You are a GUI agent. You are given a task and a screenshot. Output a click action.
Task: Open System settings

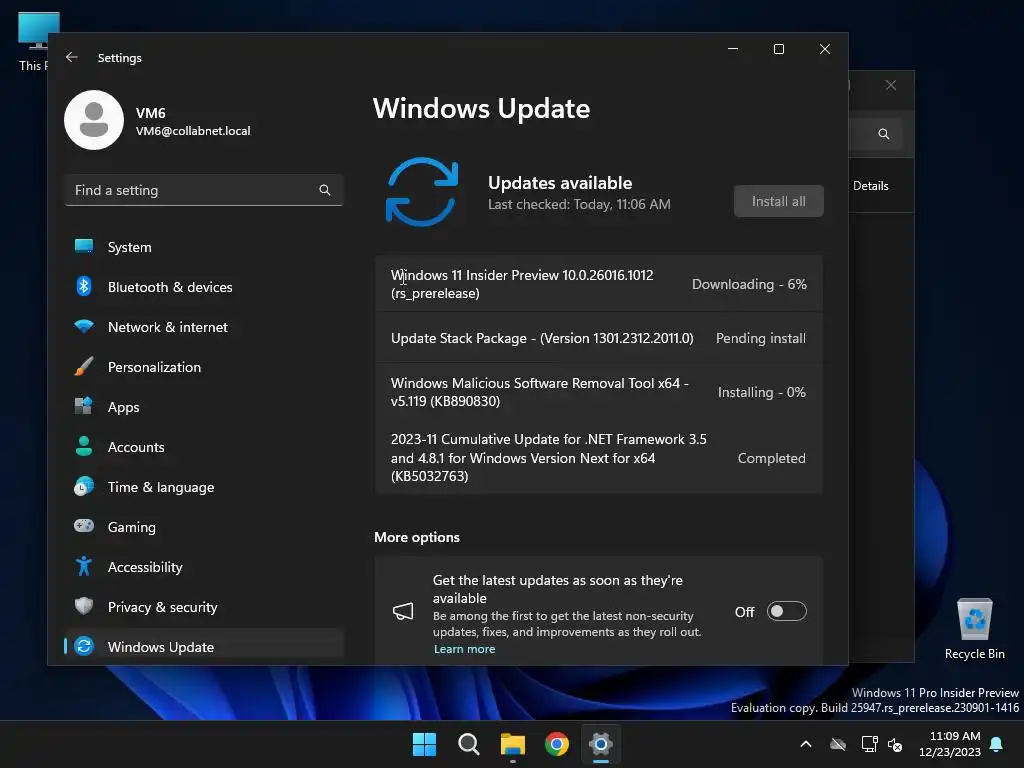204,247
